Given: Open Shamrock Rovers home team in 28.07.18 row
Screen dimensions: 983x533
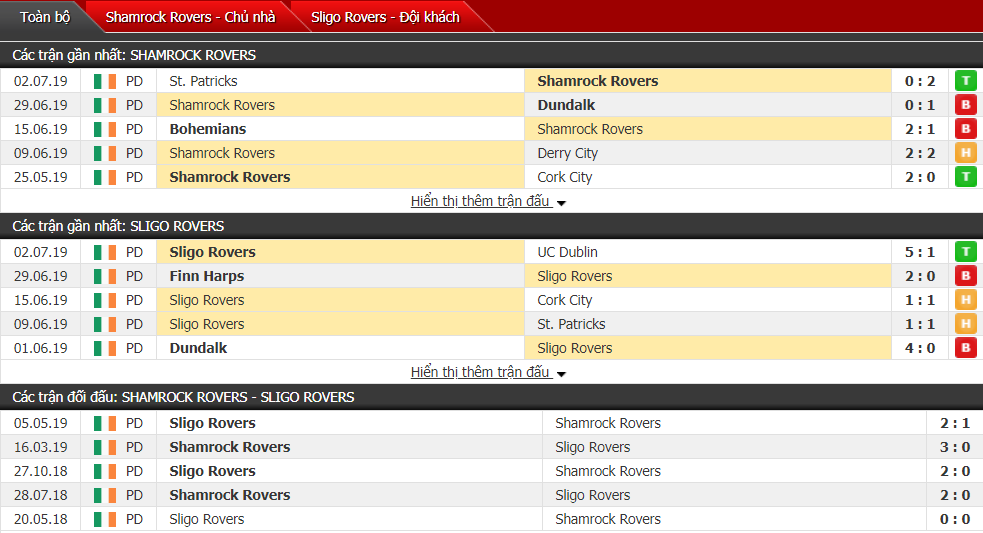Looking at the screenshot, I should tap(229, 495).
